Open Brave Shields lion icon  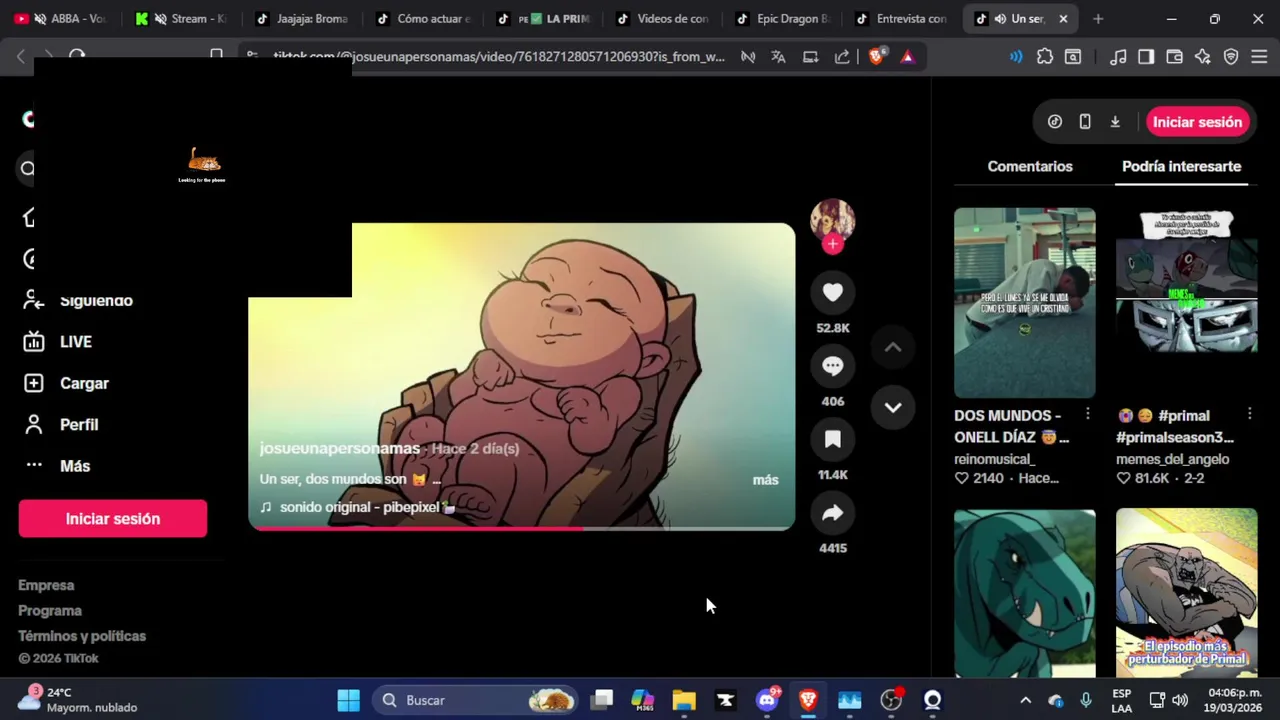(x=876, y=57)
